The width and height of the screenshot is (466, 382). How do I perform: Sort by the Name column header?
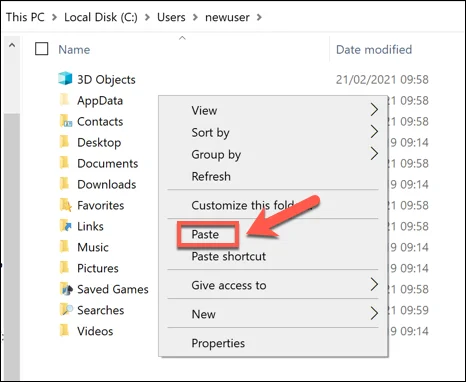tap(74, 49)
